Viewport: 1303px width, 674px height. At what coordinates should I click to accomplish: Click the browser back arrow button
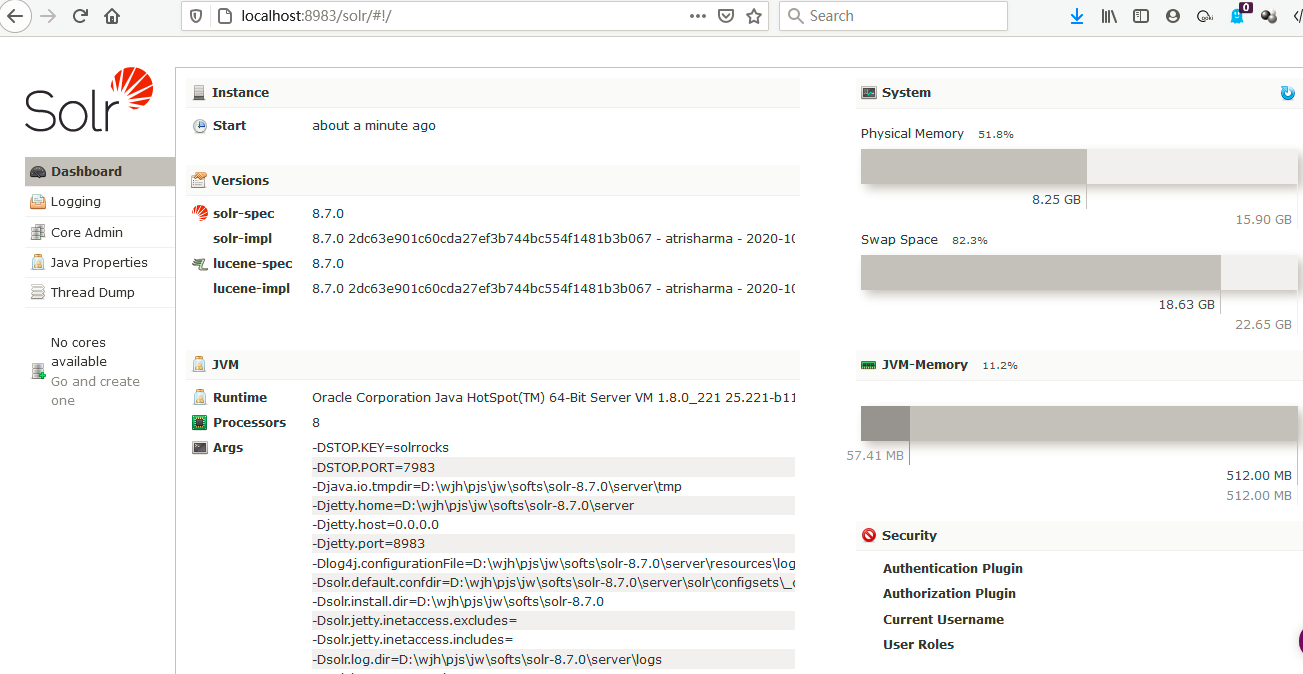[15, 16]
